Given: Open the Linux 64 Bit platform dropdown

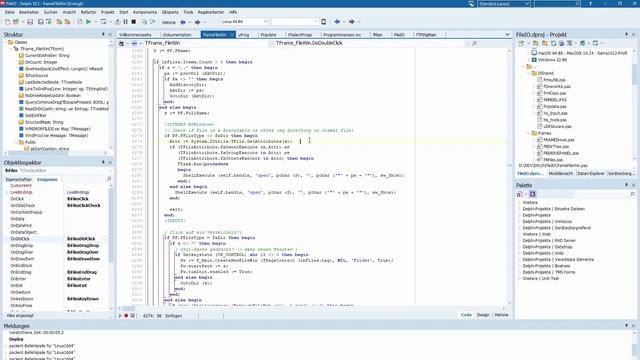Looking at the screenshot, I should pos(265,22).
